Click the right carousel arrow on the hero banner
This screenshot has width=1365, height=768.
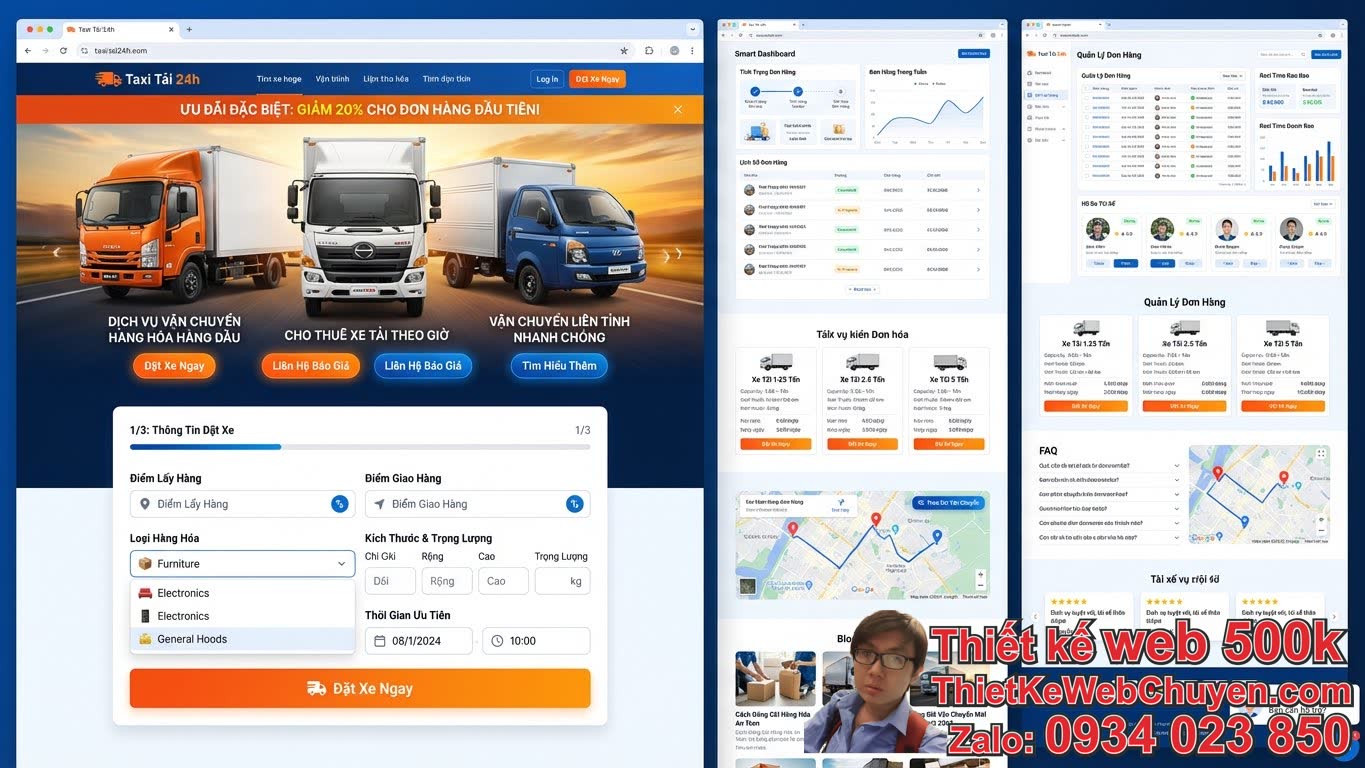click(x=670, y=253)
